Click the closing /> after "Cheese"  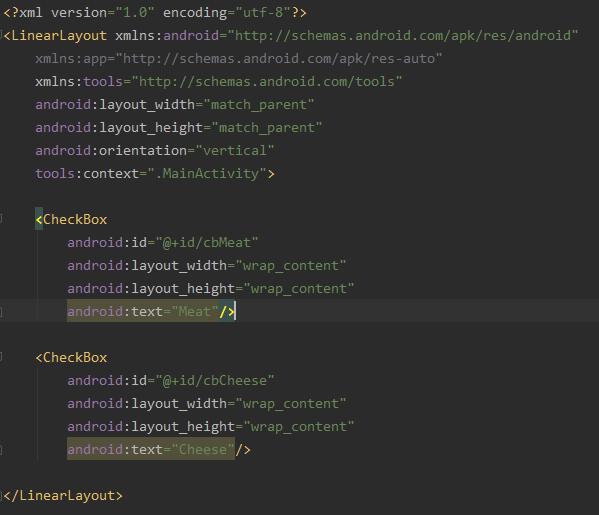[243, 449]
